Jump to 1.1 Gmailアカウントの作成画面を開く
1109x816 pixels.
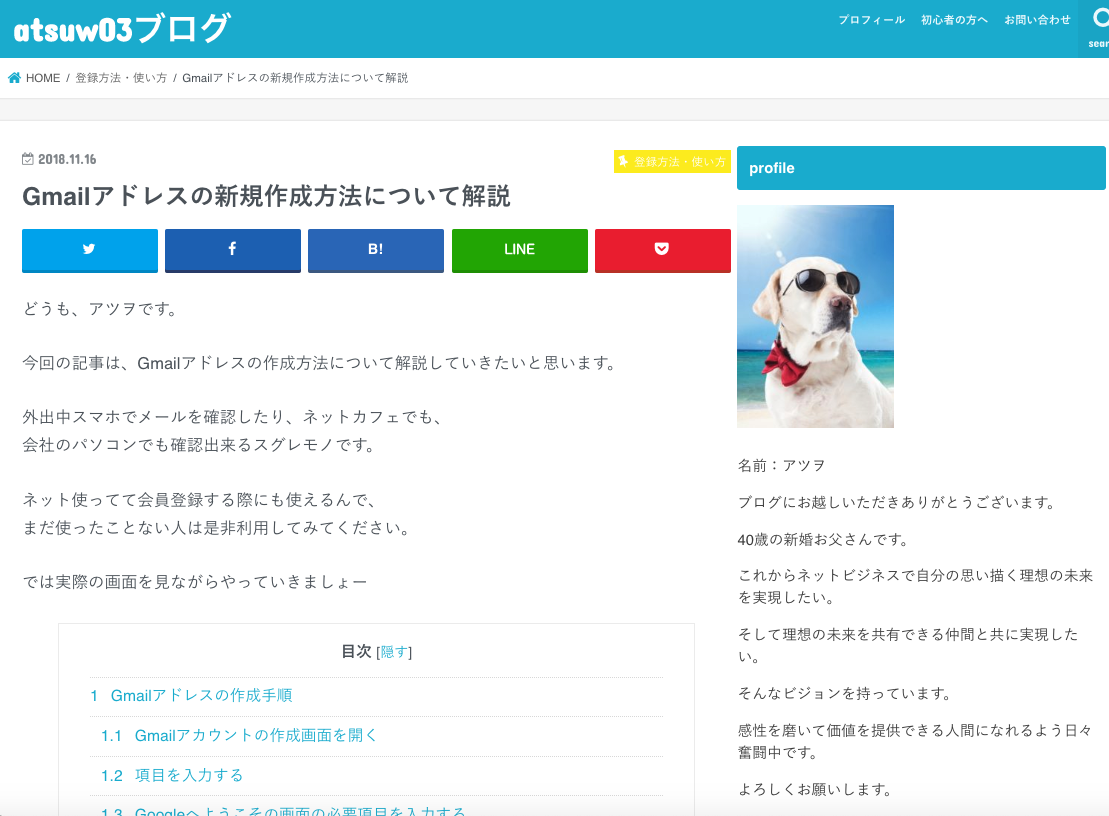click(x=239, y=735)
